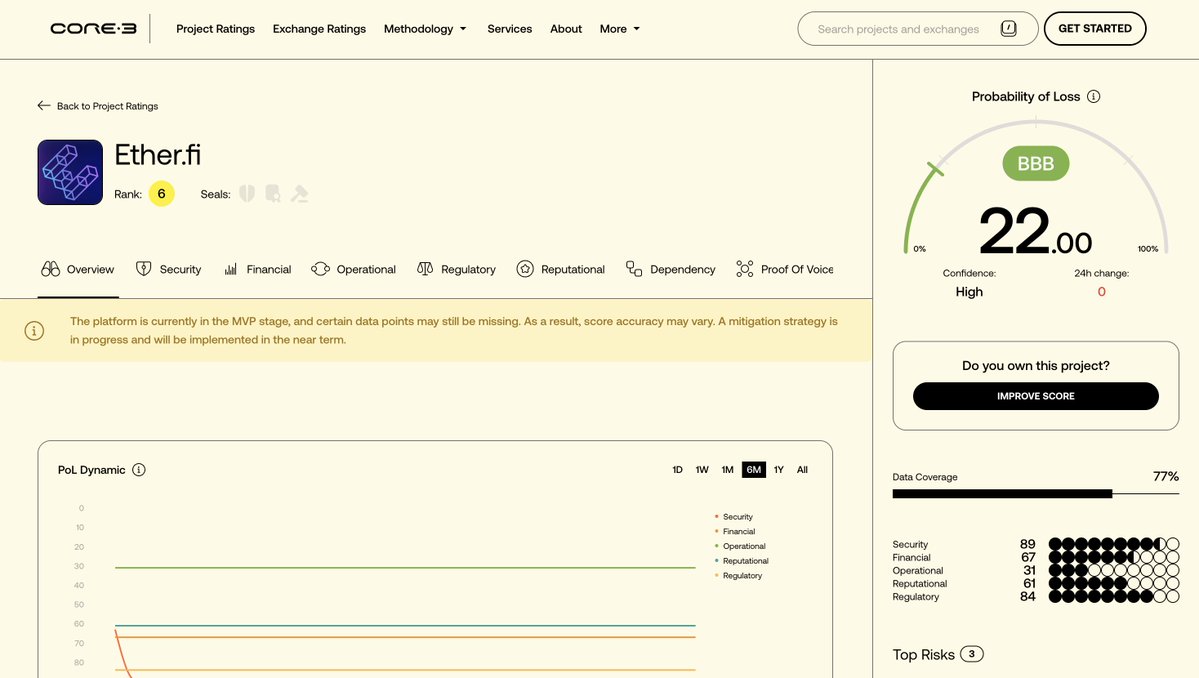Viewport: 1199px width, 678px height.
Task: Select the All chart range
Action: tap(802, 469)
